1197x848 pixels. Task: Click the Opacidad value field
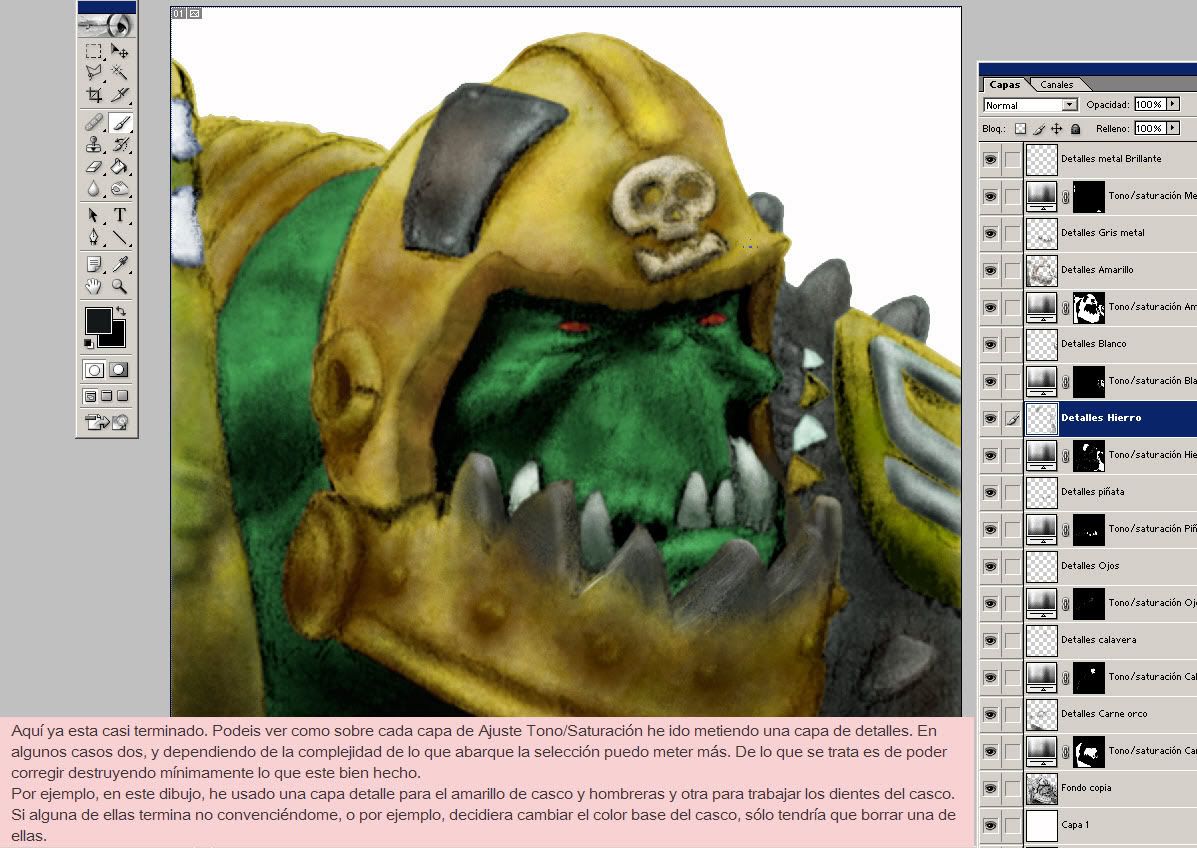(x=1150, y=105)
